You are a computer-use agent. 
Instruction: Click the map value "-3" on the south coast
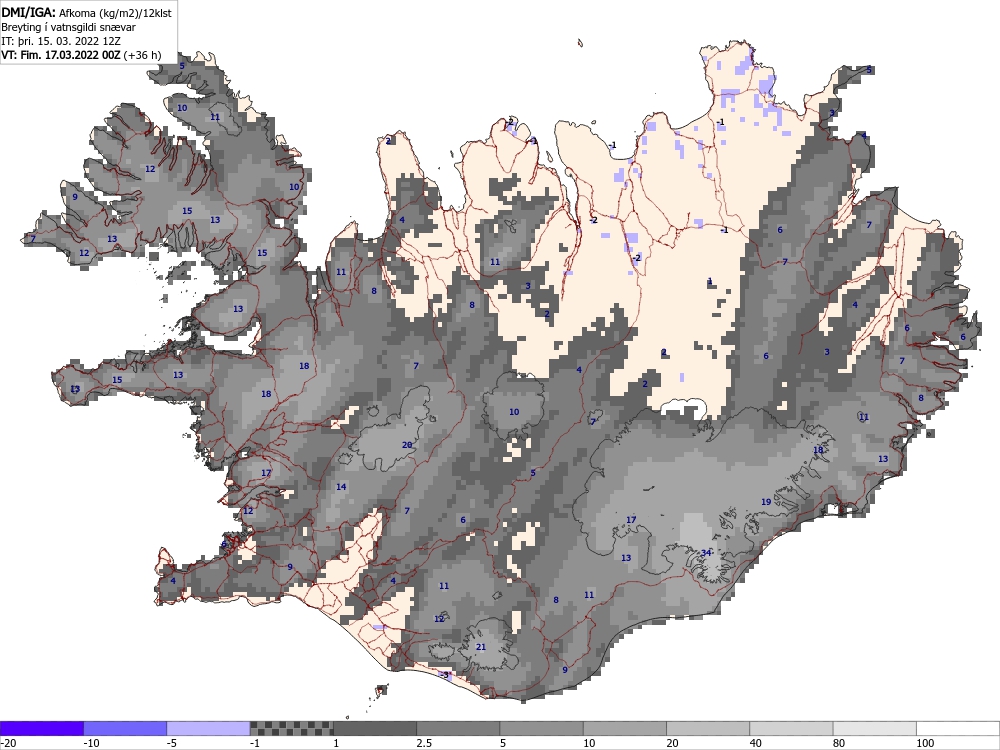click(x=445, y=675)
